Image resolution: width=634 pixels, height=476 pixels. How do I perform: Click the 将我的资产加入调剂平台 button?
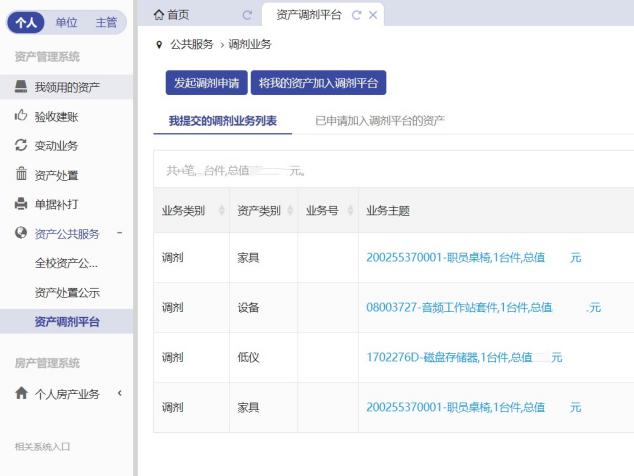(x=318, y=83)
